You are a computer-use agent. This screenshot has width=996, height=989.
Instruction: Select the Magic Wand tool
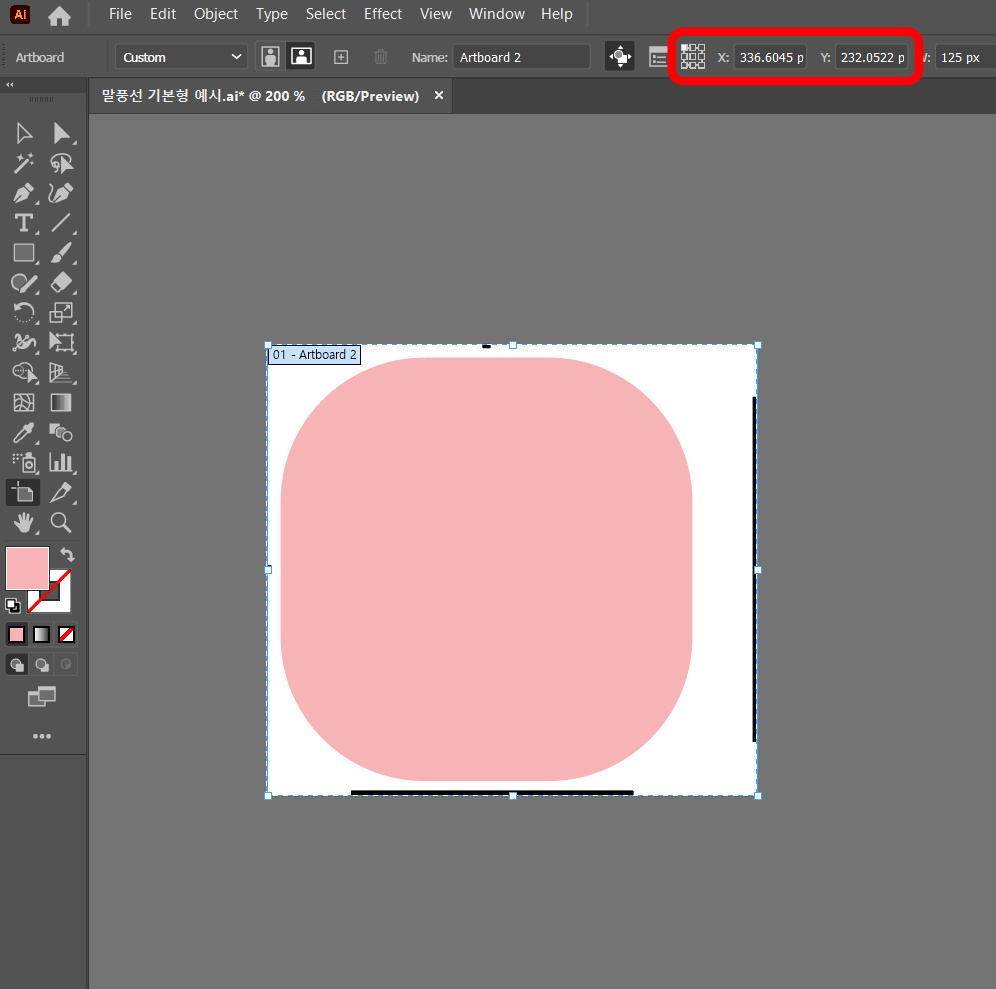pos(24,163)
